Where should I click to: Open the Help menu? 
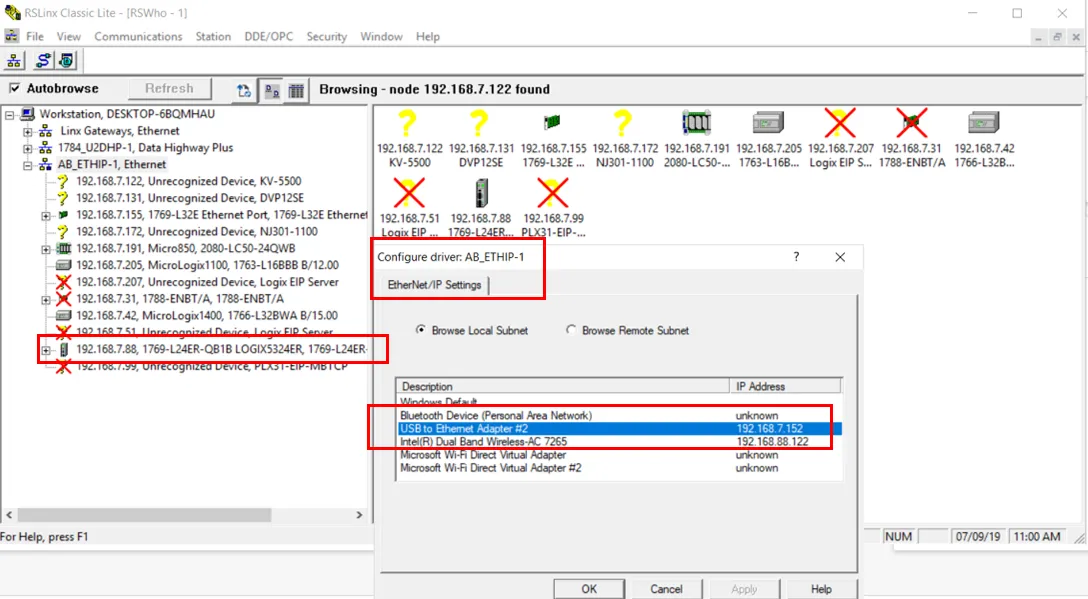pos(427,36)
